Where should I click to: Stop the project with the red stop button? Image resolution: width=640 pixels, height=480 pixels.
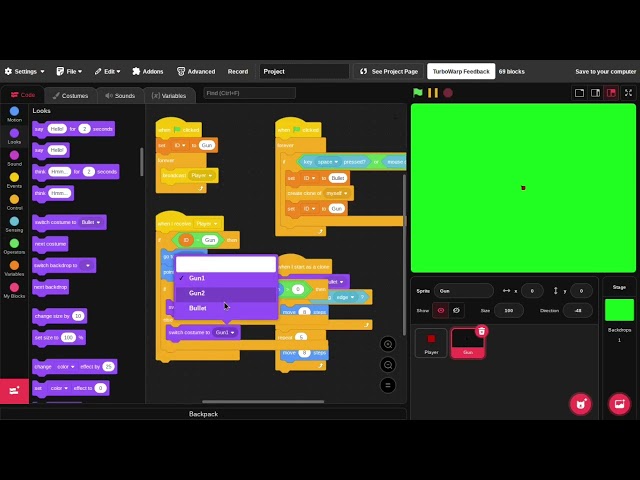(x=448, y=93)
